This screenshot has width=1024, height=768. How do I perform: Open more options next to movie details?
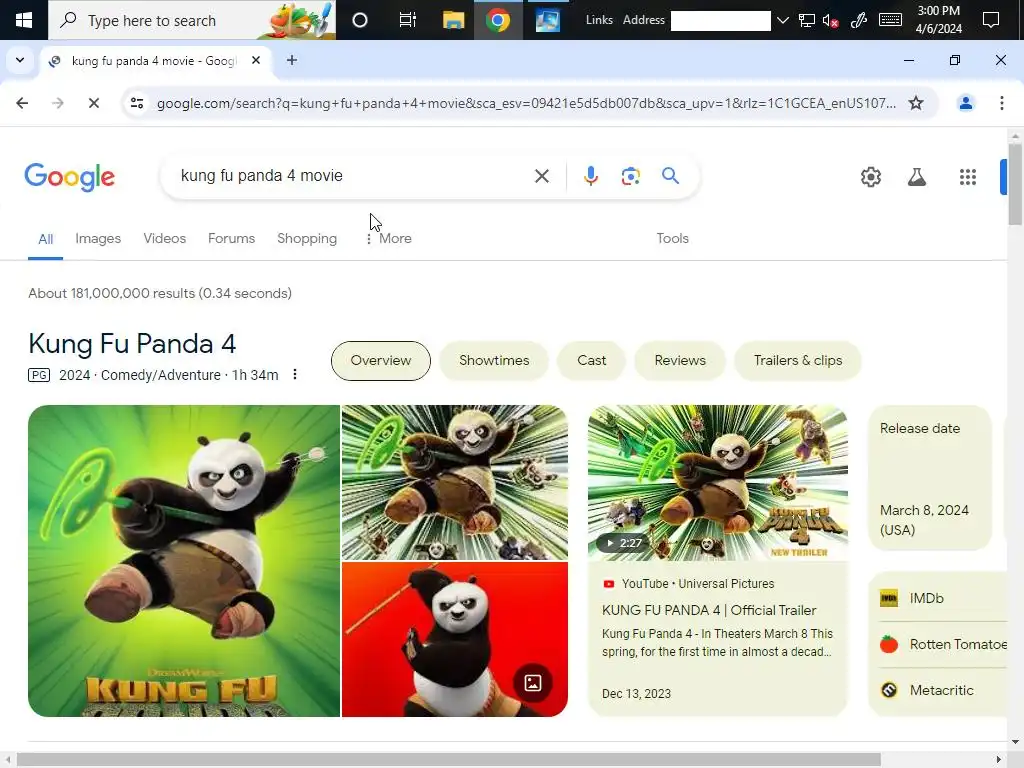[295, 374]
